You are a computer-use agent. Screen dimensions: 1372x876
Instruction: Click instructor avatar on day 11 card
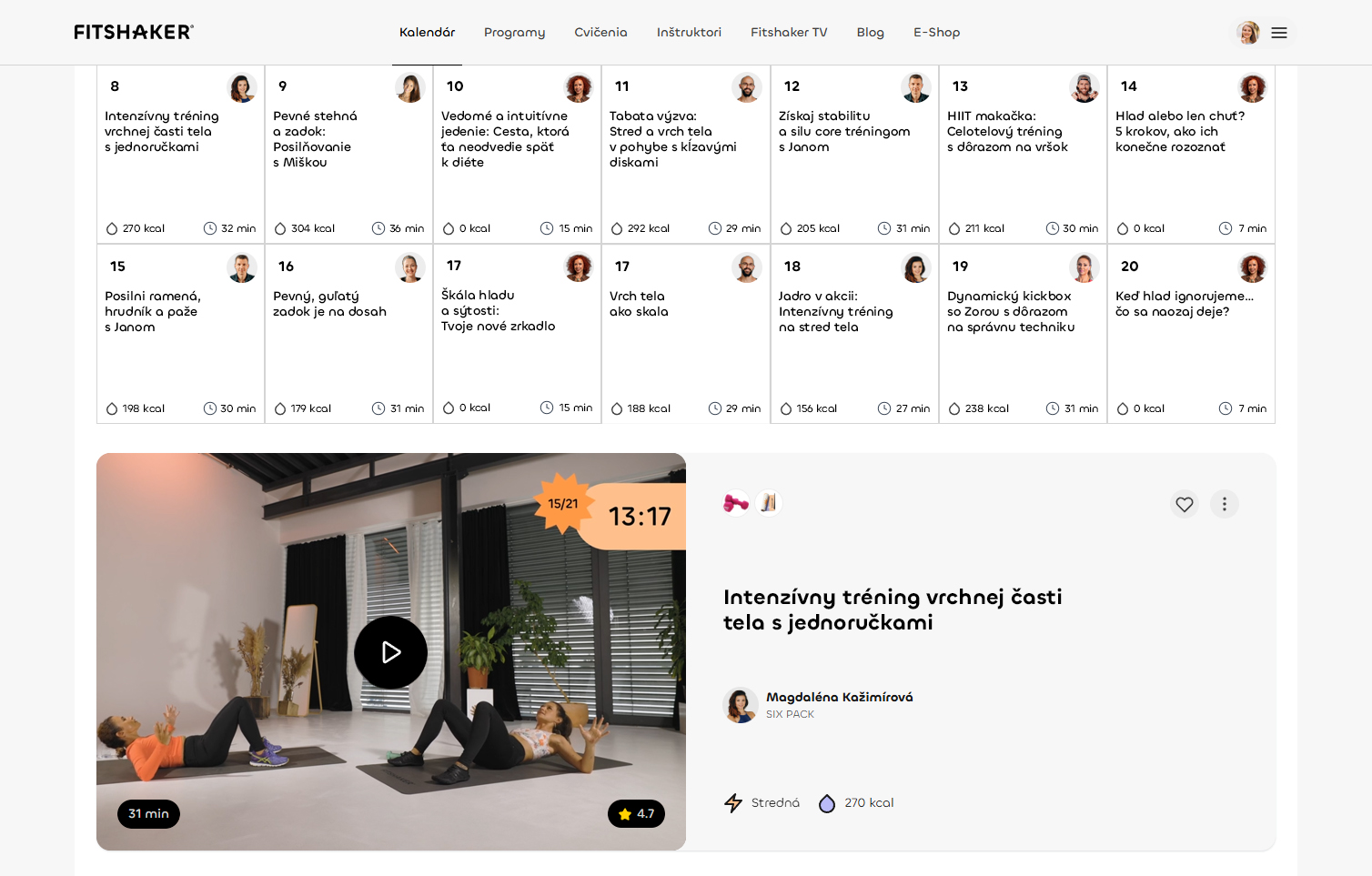coord(747,88)
